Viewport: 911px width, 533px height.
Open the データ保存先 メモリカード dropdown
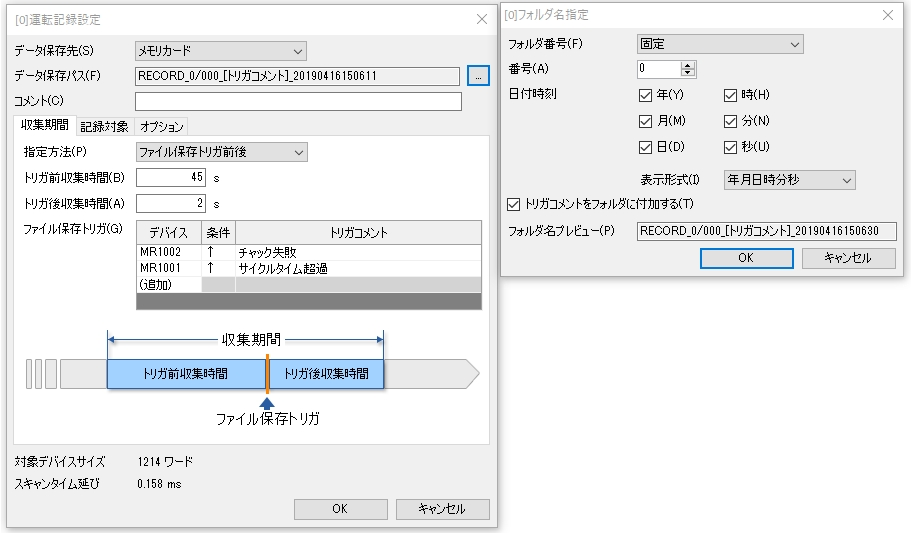[220, 50]
